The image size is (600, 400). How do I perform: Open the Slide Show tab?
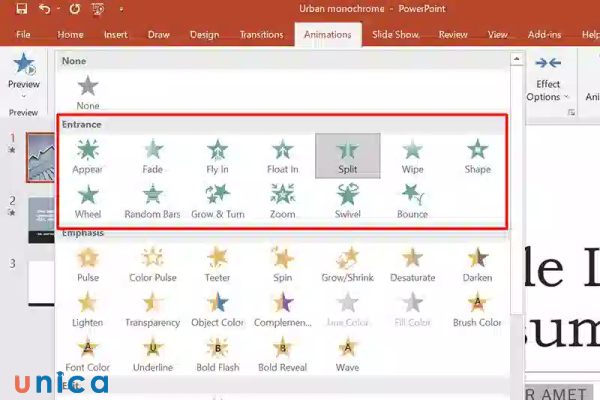click(395, 34)
